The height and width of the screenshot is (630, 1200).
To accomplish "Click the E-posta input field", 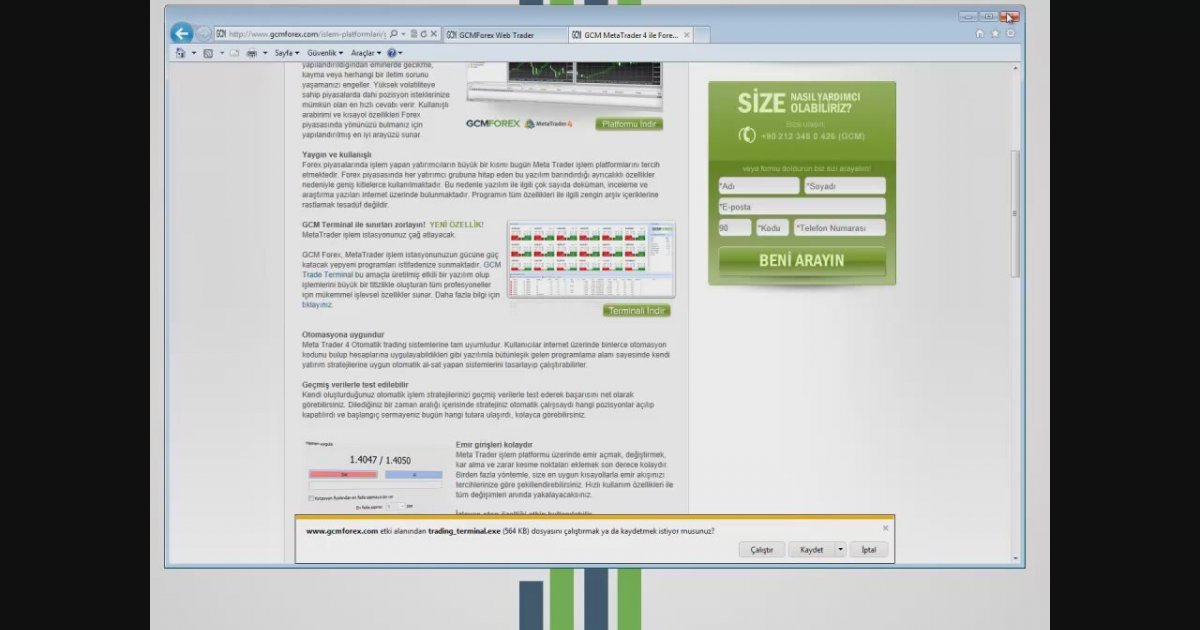I will tap(802, 207).
